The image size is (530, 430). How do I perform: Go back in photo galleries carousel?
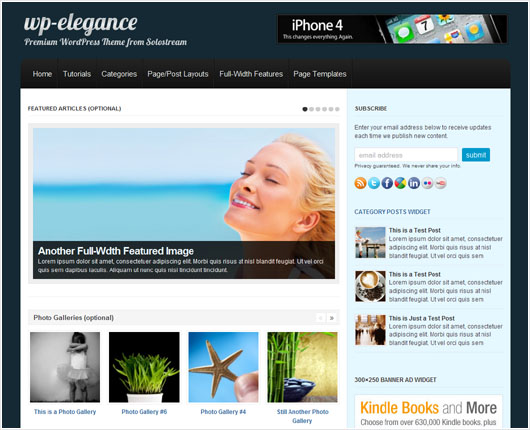[x=320, y=318]
